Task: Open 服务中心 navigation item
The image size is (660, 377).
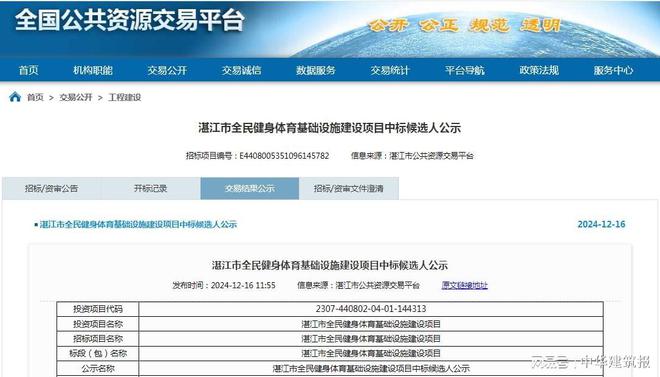Action: (613, 70)
